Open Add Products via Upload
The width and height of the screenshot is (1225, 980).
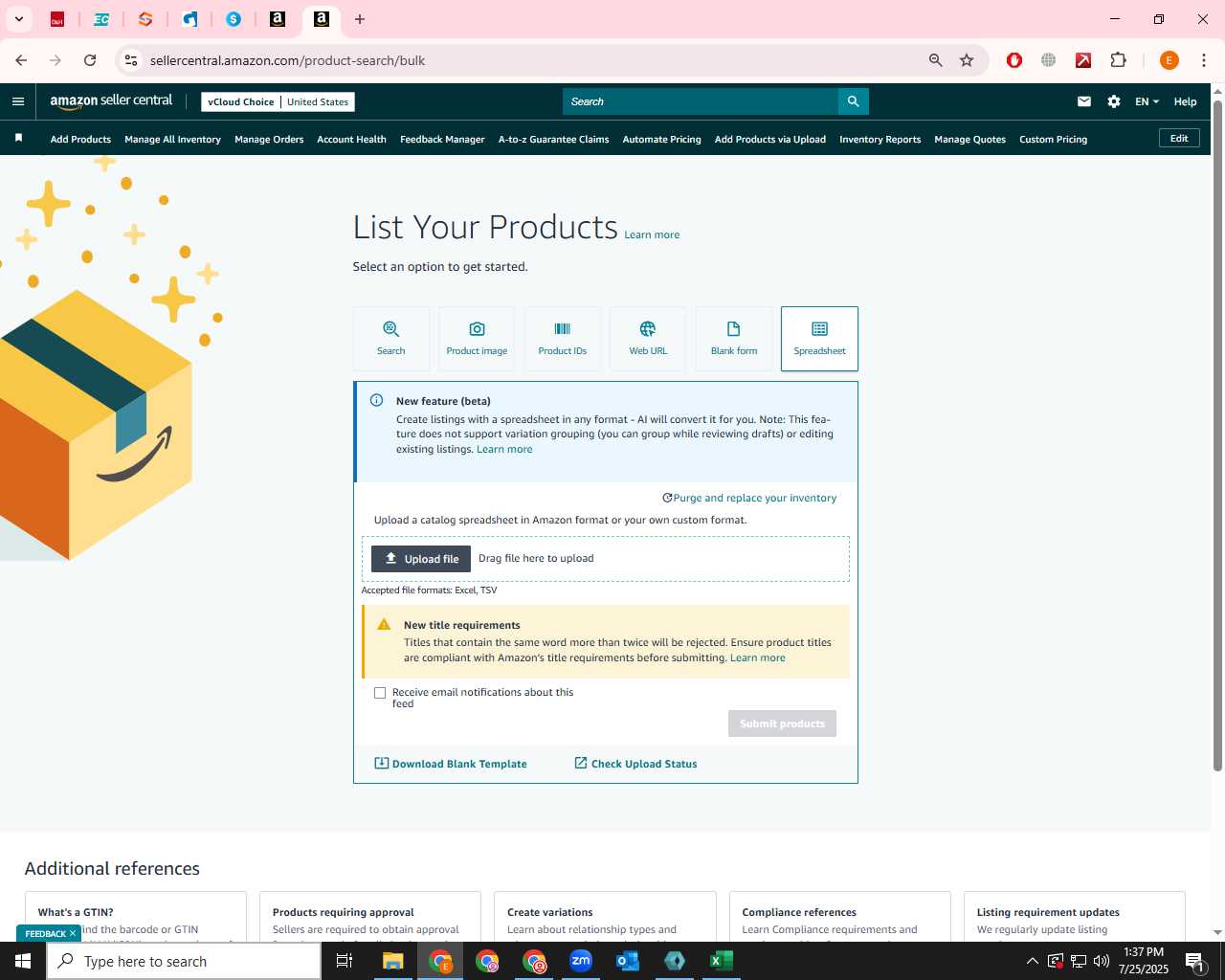769,140
